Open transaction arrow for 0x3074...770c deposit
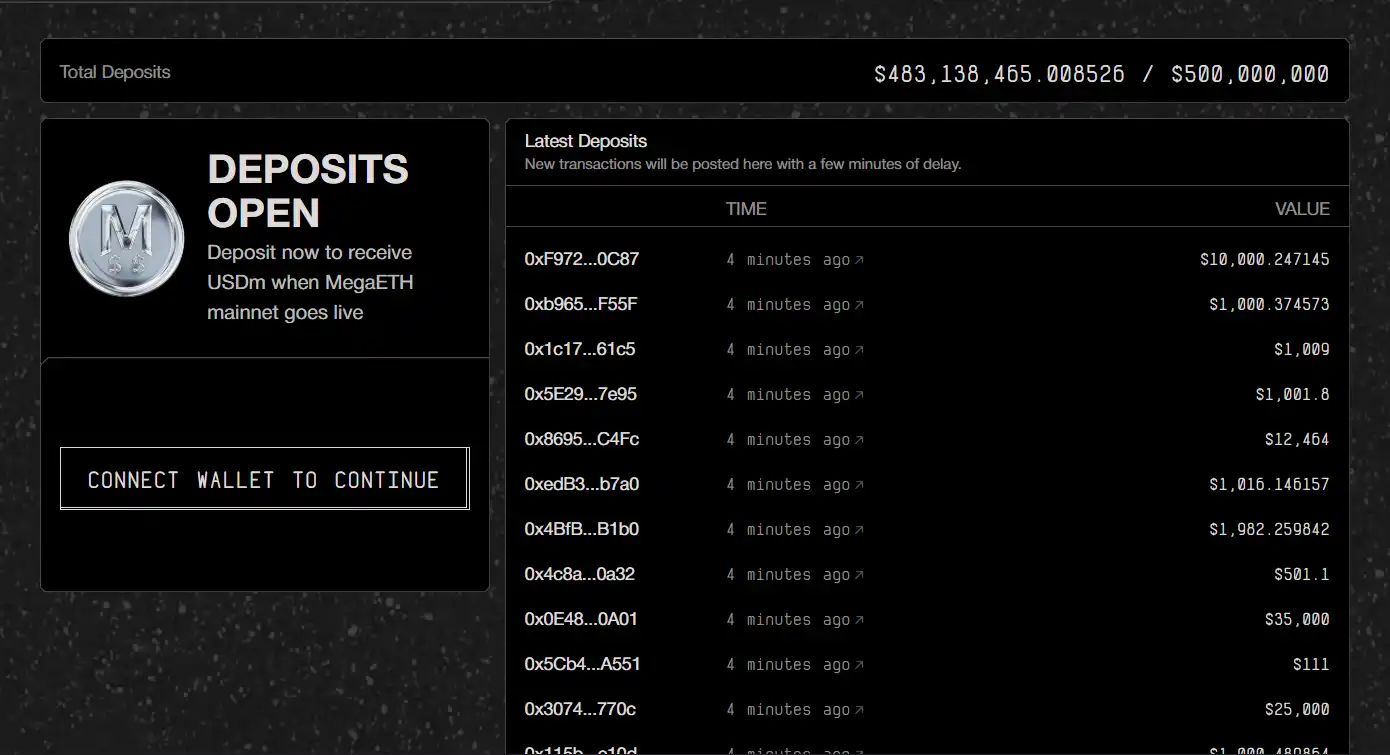This screenshot has width=1390, height=755. click(x=859, y=710)
